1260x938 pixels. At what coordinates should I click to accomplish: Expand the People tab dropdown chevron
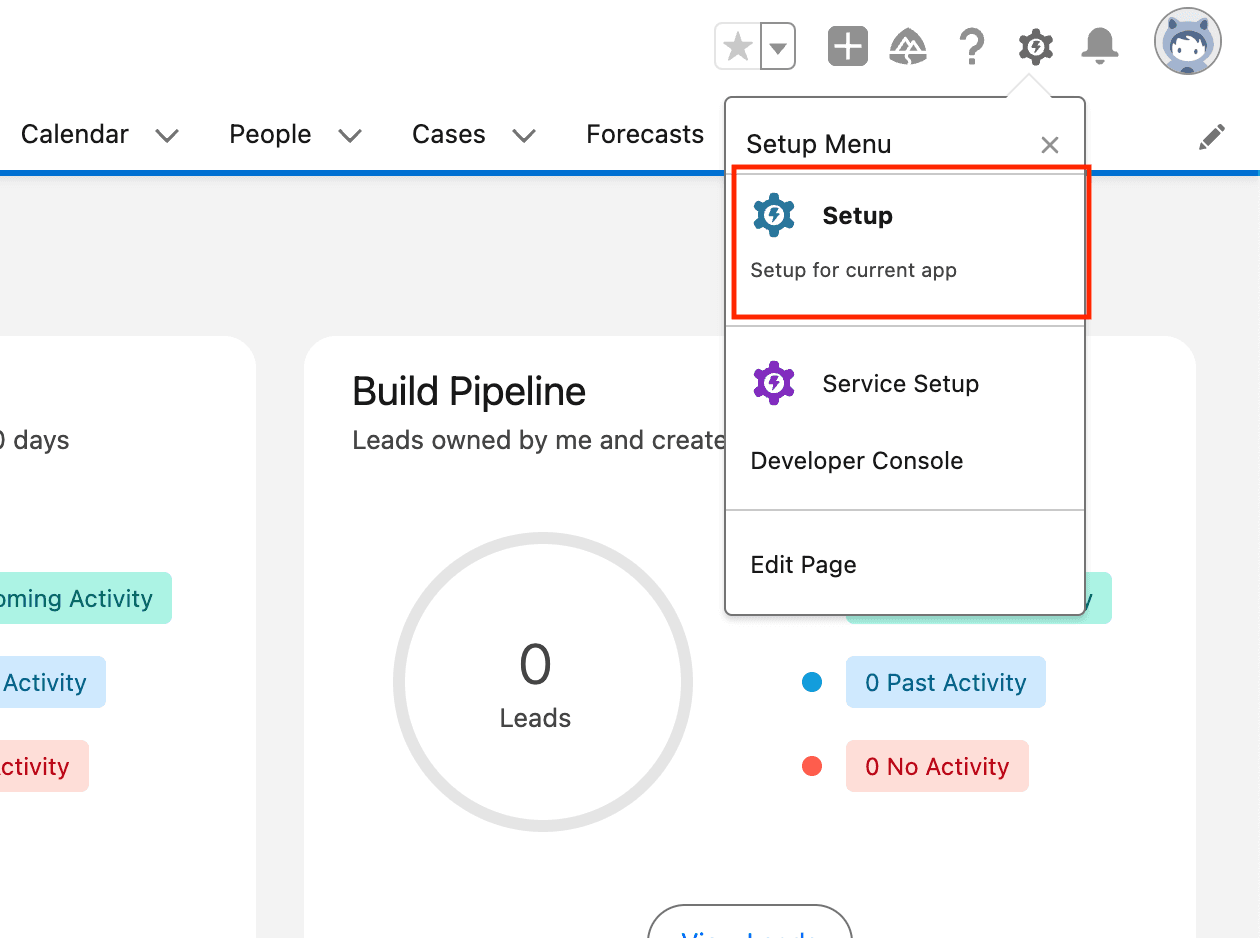pyautogui.click(x=349, y=136)
